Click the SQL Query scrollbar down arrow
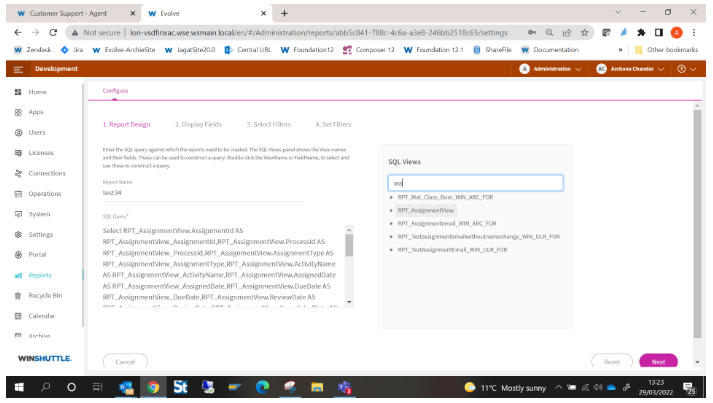Screen dimensions: 713x403 [349, 302]
